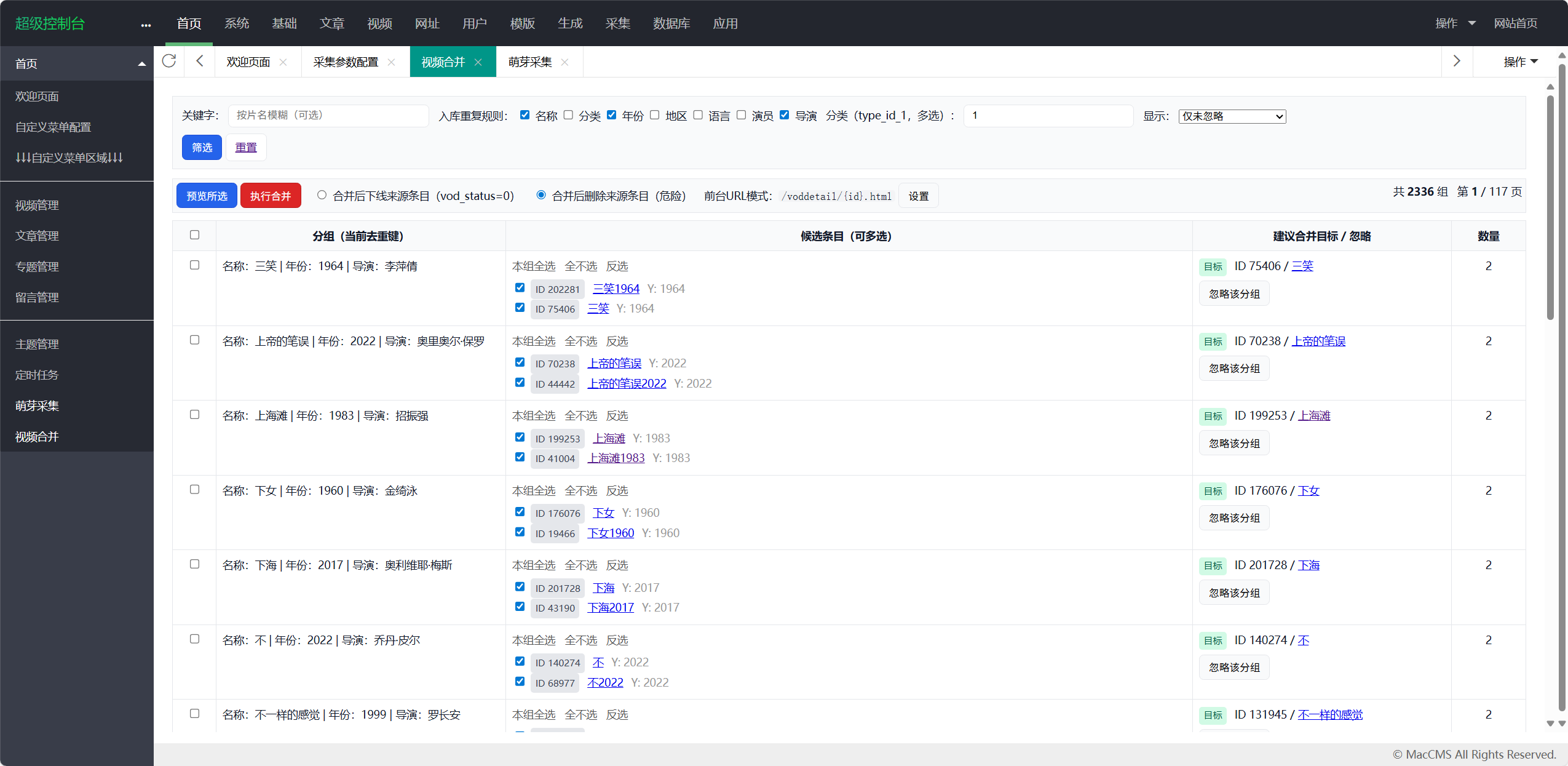Open the 三笑1964 candidate link

tap(616, 289)
